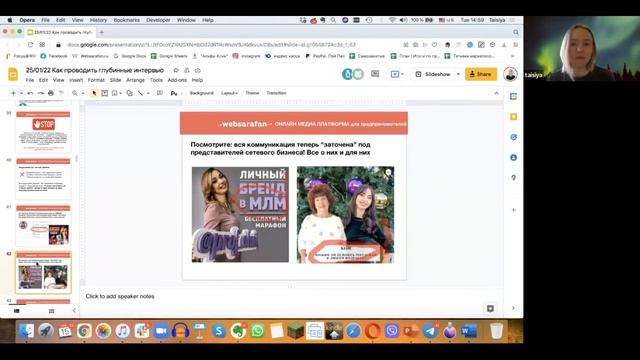Open Spotlight search in menu bar
The image size is (640, 360).
333,20
